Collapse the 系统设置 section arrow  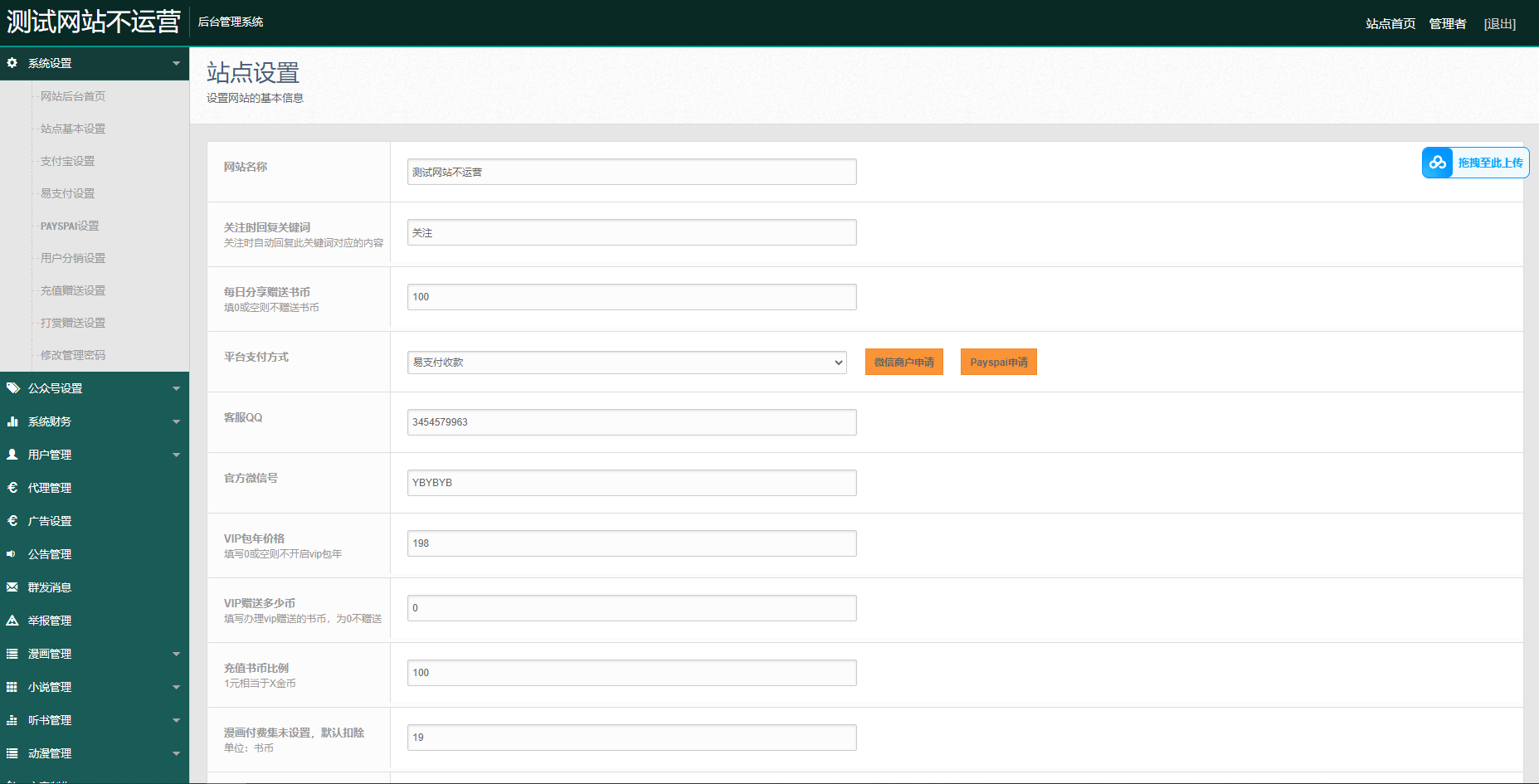(176, 63)
